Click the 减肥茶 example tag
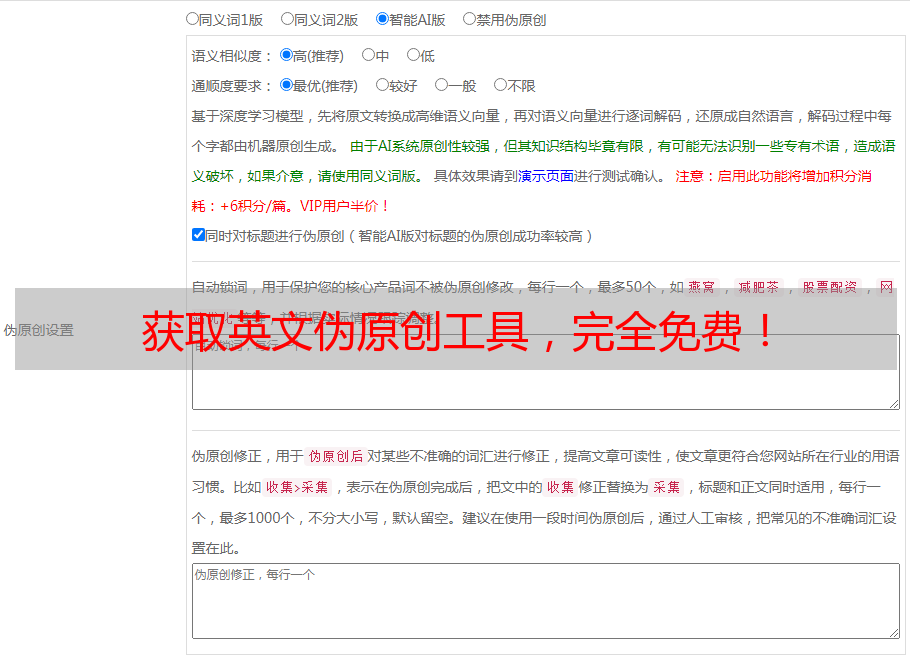This screenshot has width=911, height=658. click(759, 287)
